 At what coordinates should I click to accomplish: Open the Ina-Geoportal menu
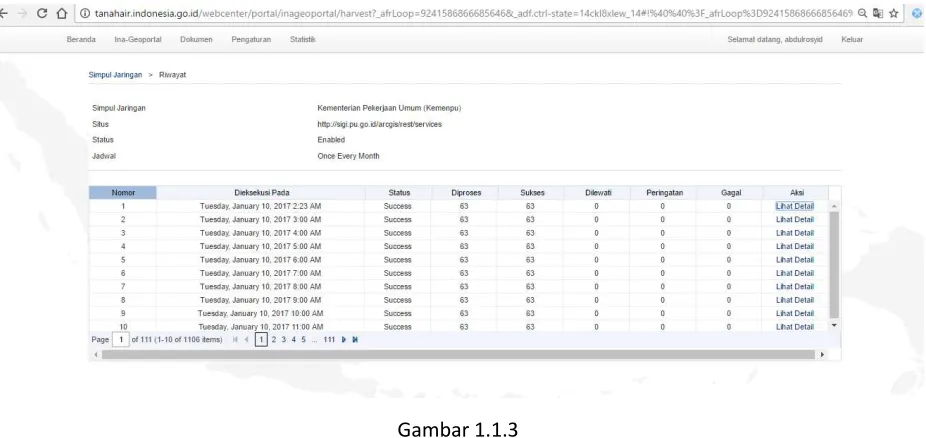pyautogui.click(x=138, y=40)
